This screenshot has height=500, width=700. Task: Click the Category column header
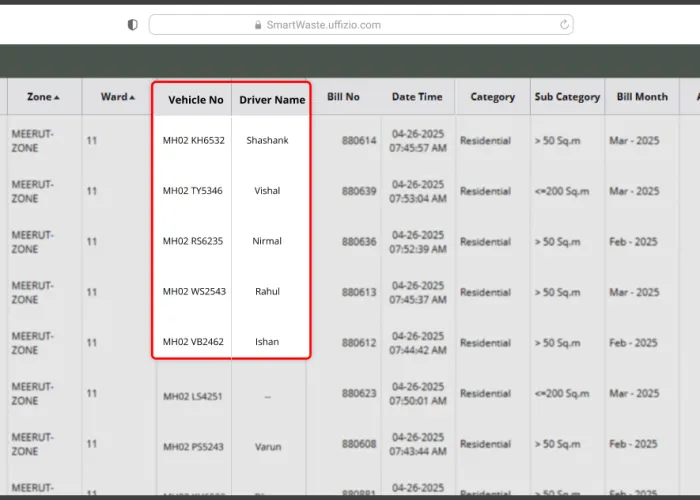point(492,97)
